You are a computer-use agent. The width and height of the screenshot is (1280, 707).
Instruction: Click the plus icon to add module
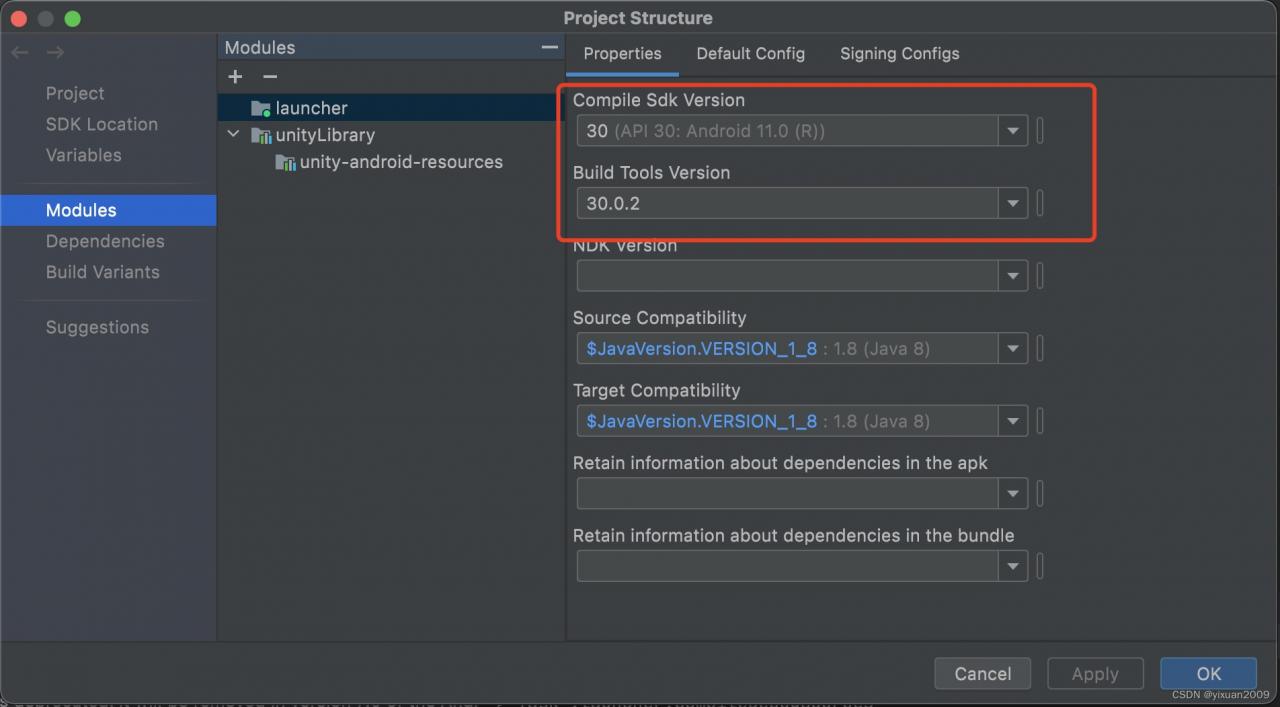click(x=235, y=77)
